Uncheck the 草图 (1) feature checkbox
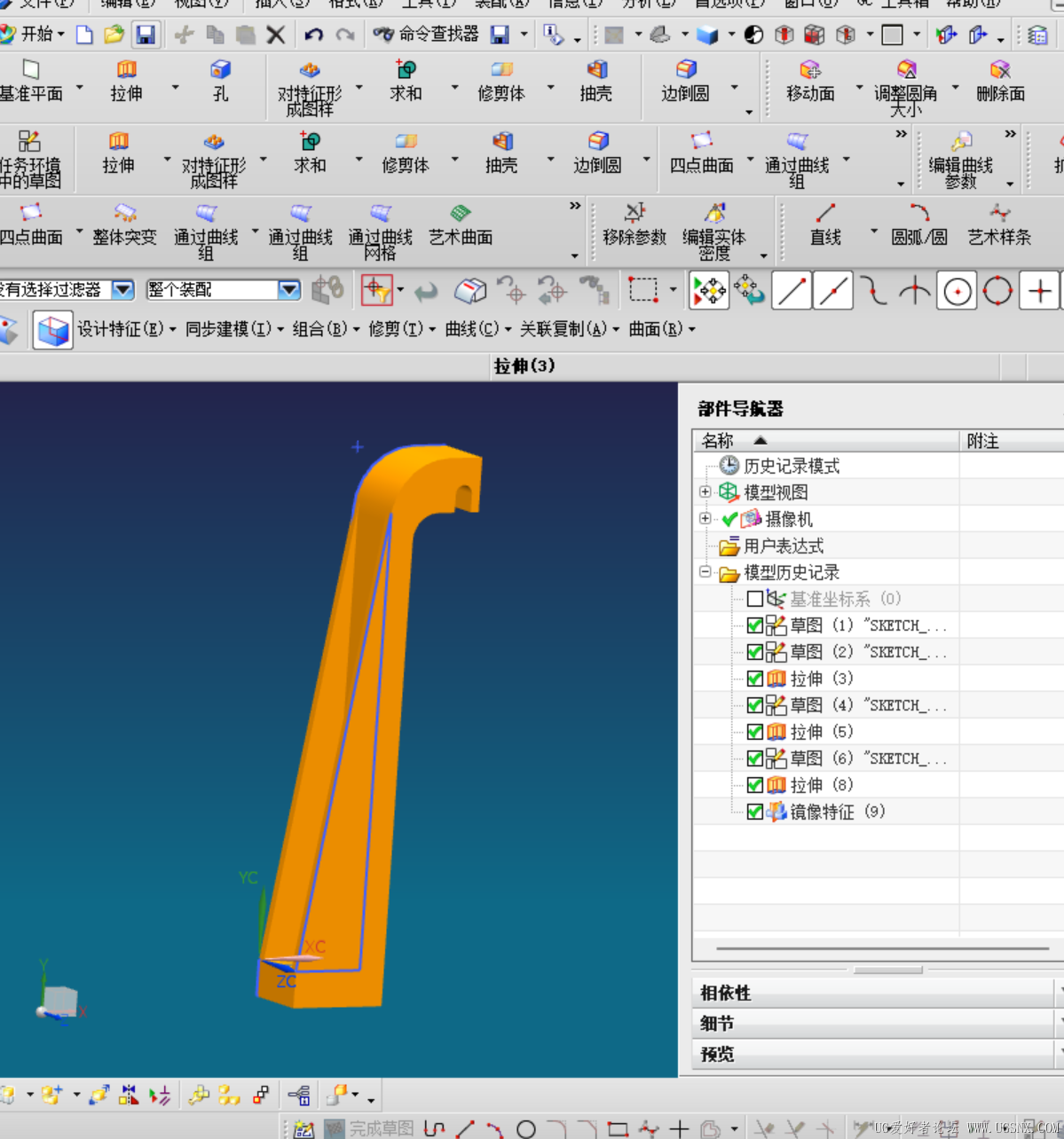The image size is (1064, 1139). (x=755, y=625)
